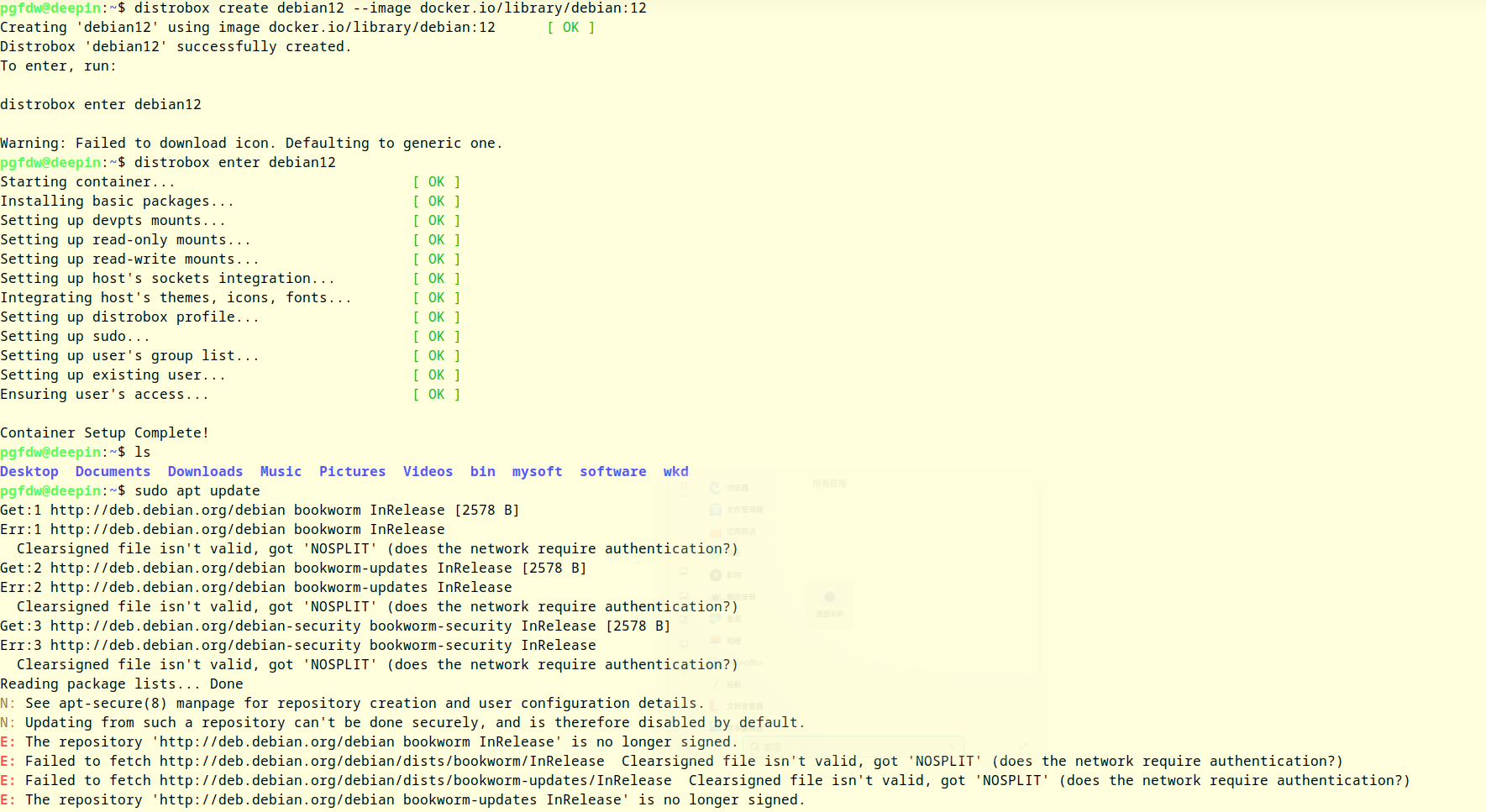Click 'Integrating host's themes, icons, fonts...' text
The width and height of the screenshot is (1486, 812).
point(176,298)
